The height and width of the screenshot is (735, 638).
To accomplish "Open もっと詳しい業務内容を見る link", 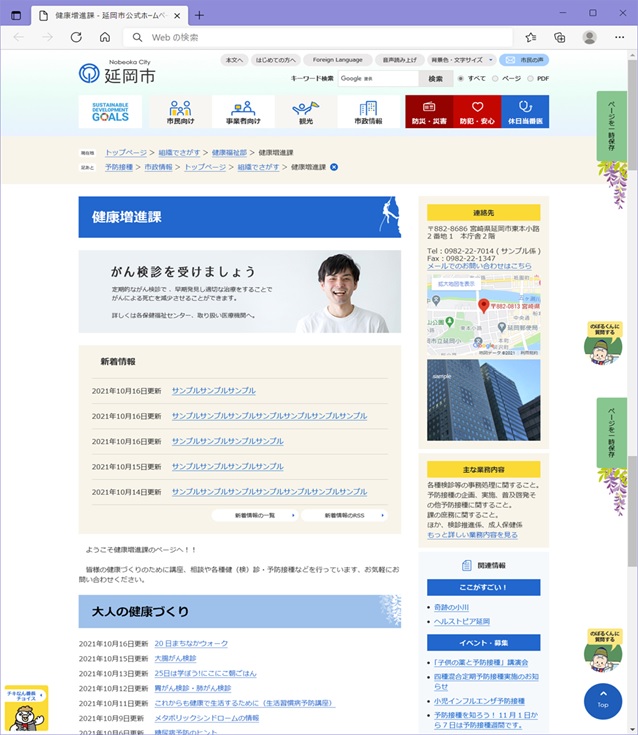I will (473, 535).
